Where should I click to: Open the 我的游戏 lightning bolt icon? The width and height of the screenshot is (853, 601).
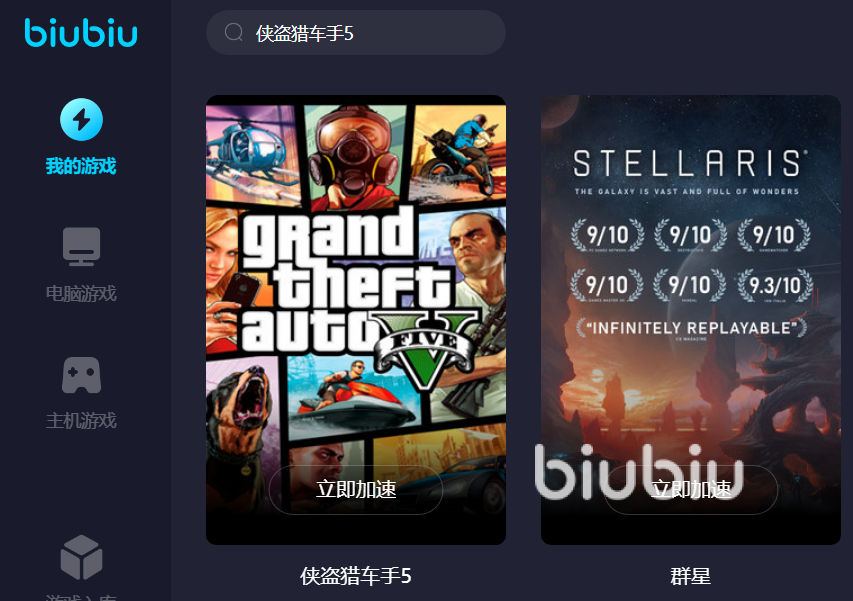pyautogui.click(x=81, y=119)
